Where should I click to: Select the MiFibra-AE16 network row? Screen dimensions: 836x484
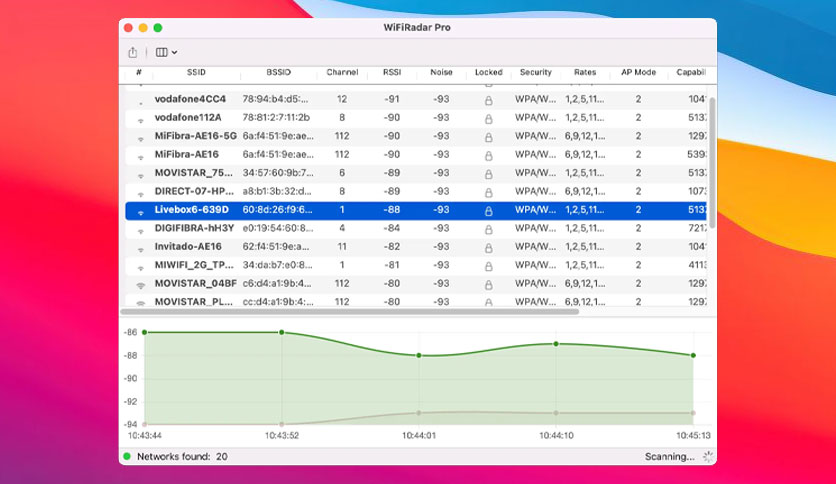point(416,155)
